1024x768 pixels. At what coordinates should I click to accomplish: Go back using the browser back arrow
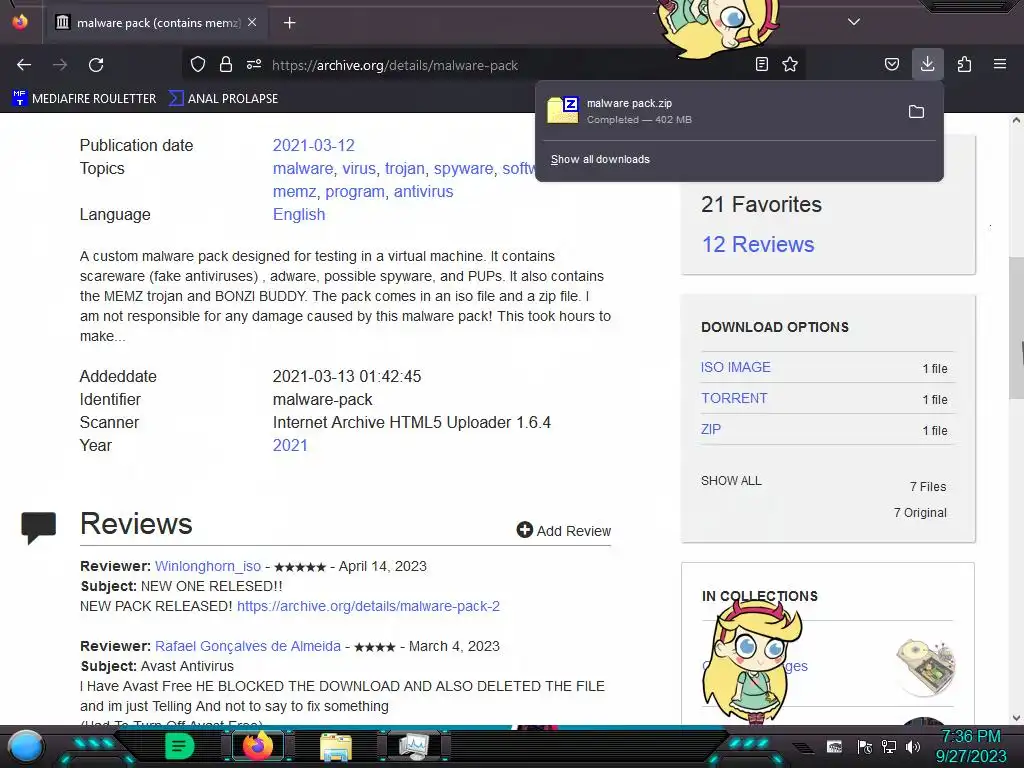[24, 65]
